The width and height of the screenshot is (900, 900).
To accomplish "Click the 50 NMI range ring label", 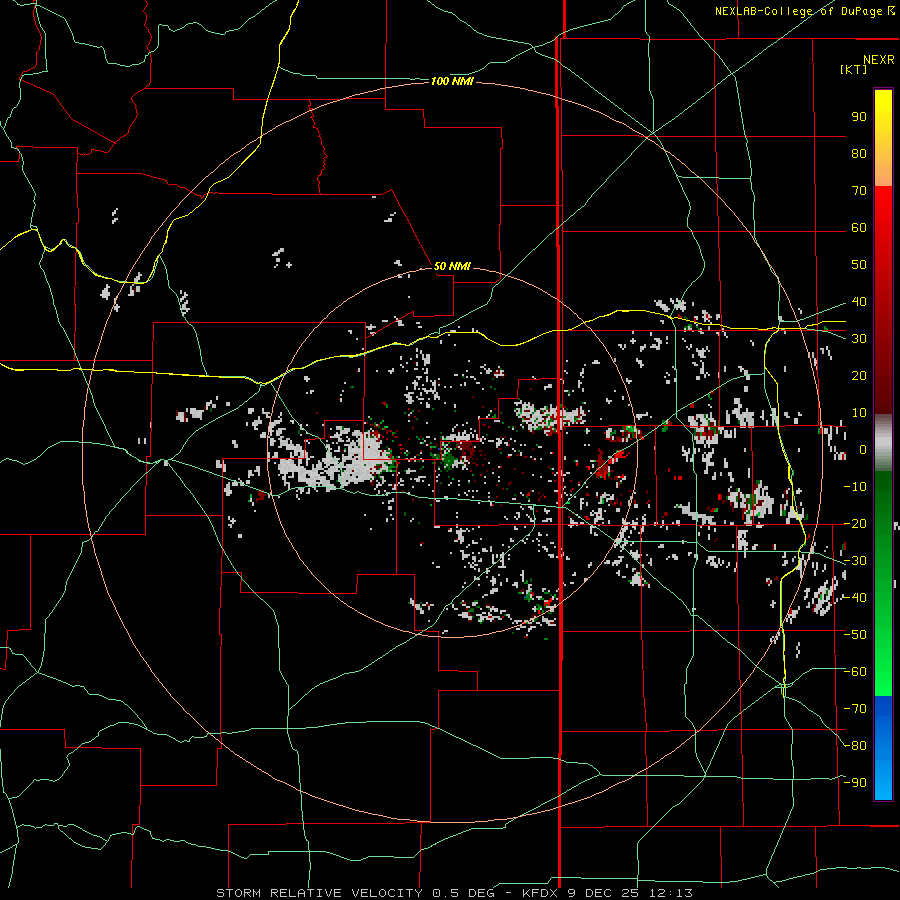I will tap(452, 266).
